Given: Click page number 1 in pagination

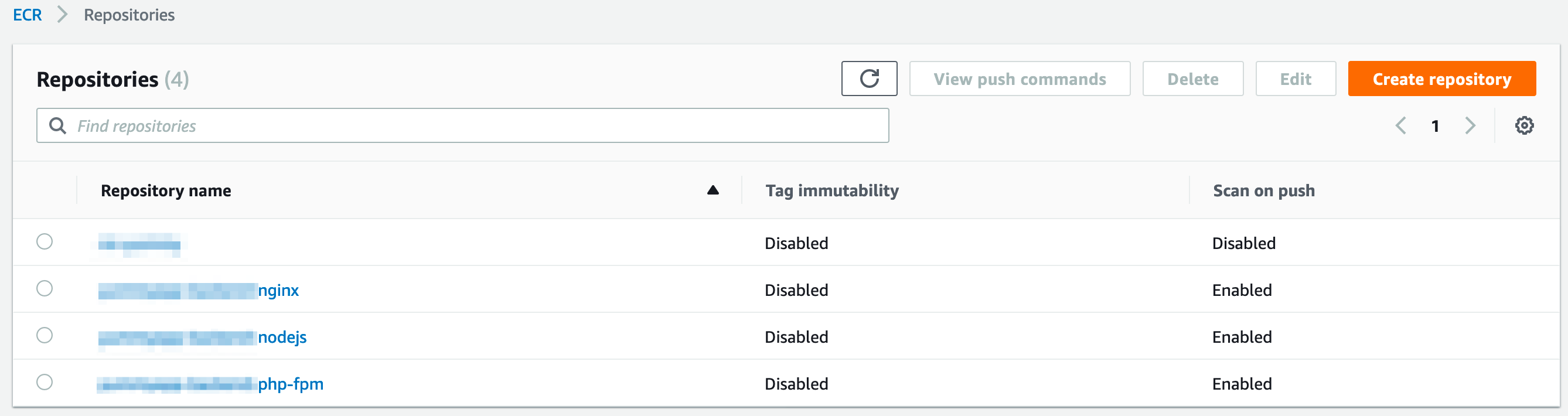Looking at the screenshot, I should [x=1436, y=125].
